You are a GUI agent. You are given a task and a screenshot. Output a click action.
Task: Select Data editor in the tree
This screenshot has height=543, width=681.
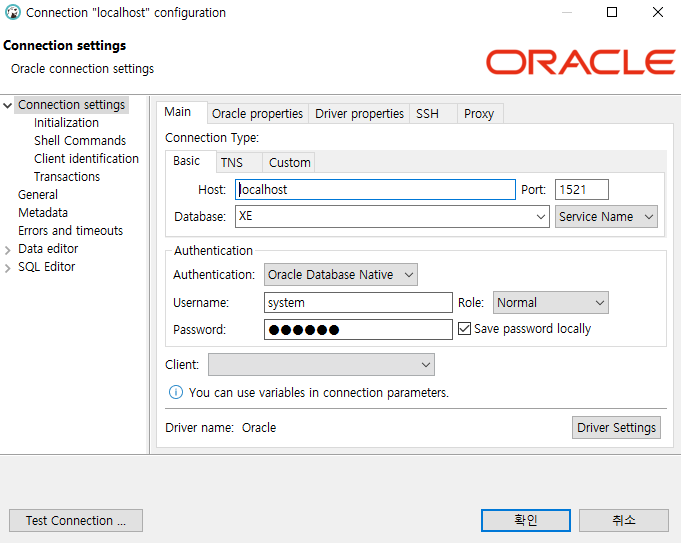[x=48, y=249]
